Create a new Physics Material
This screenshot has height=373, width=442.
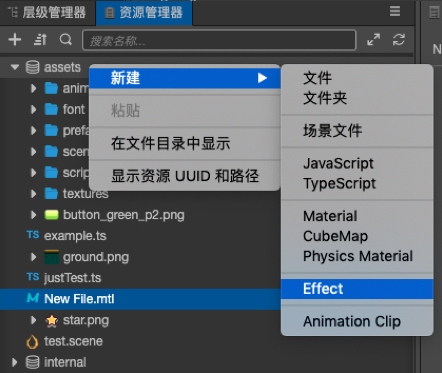357,256
